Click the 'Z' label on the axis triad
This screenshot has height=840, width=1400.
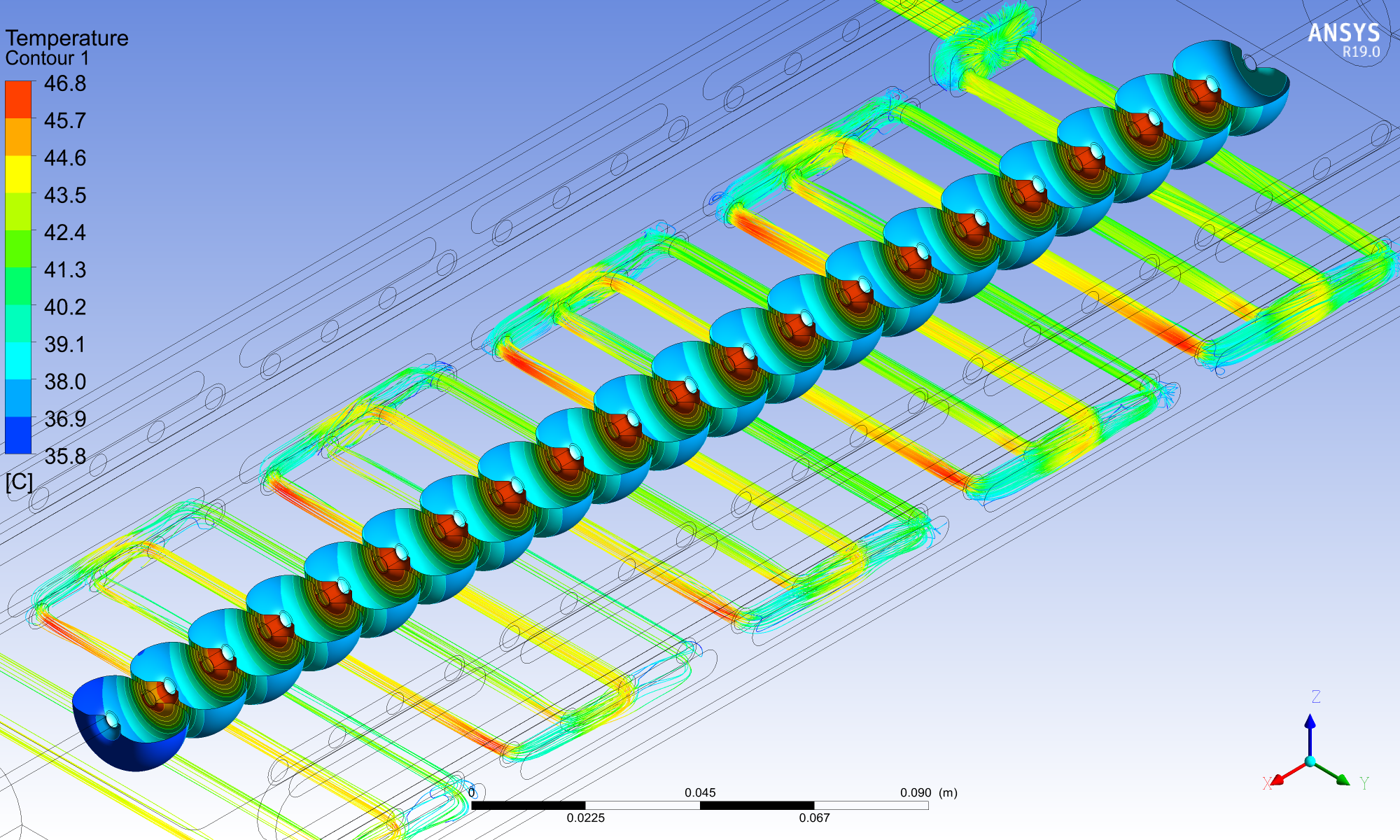(x=1316, y=696)
